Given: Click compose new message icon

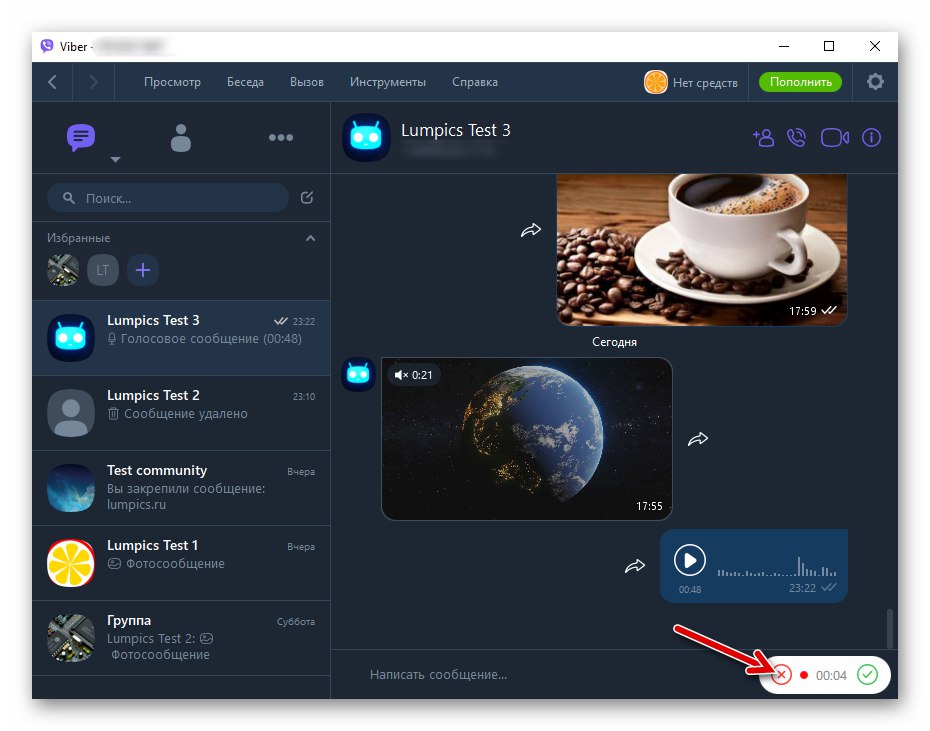Looking at the screenshot, I should click(307, 198).
